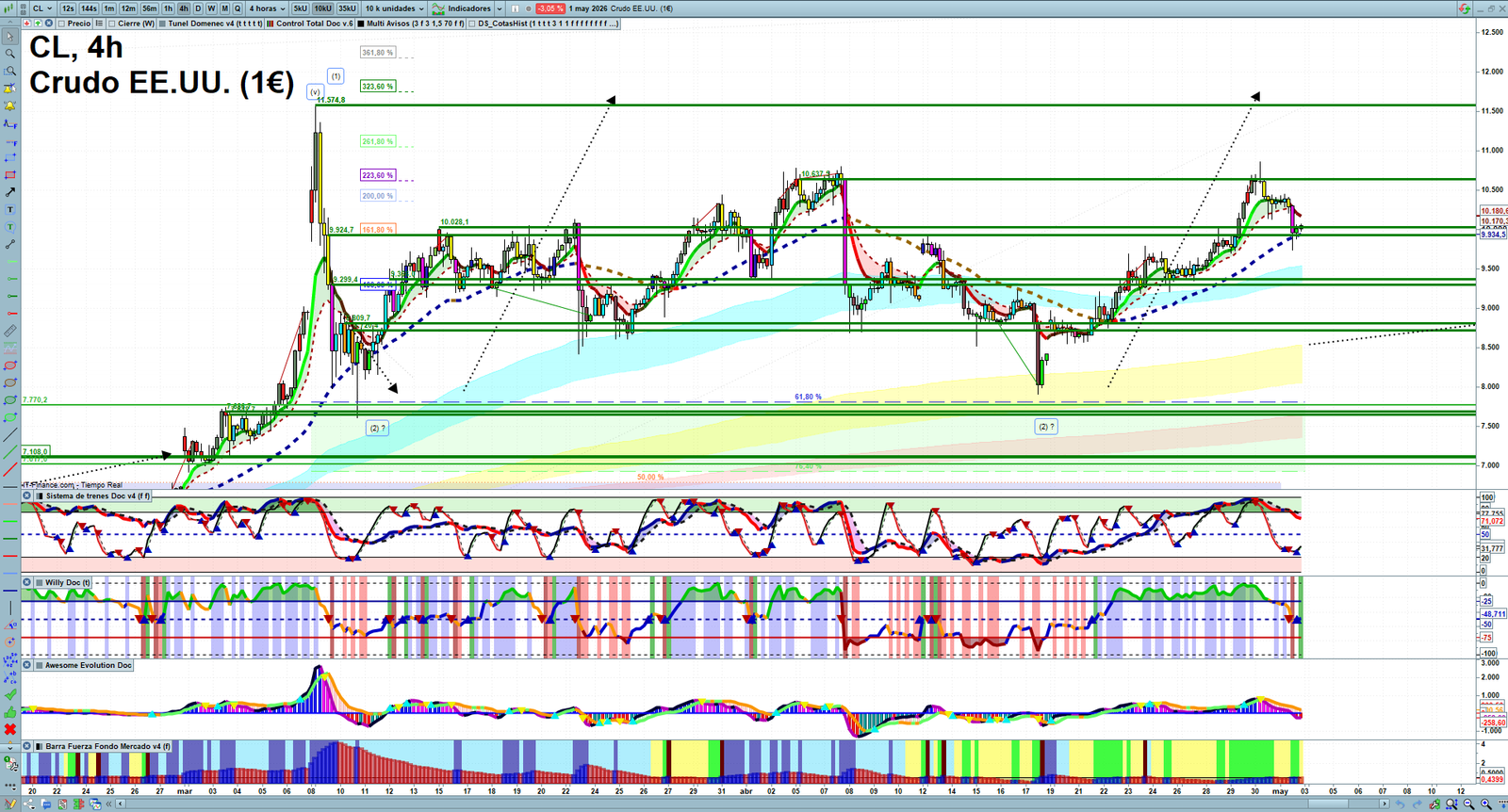
Task: Select the black arrow drawing tool
Action: point(10,191)
